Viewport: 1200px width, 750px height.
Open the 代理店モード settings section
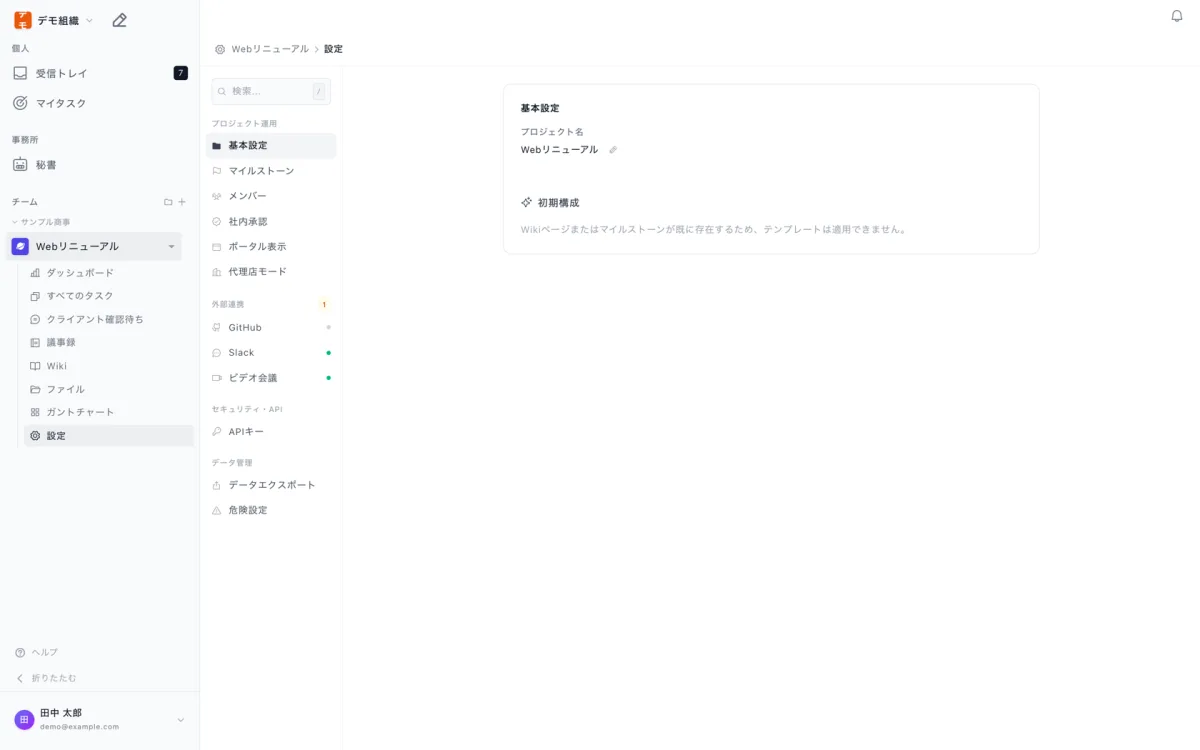[271, 272]
